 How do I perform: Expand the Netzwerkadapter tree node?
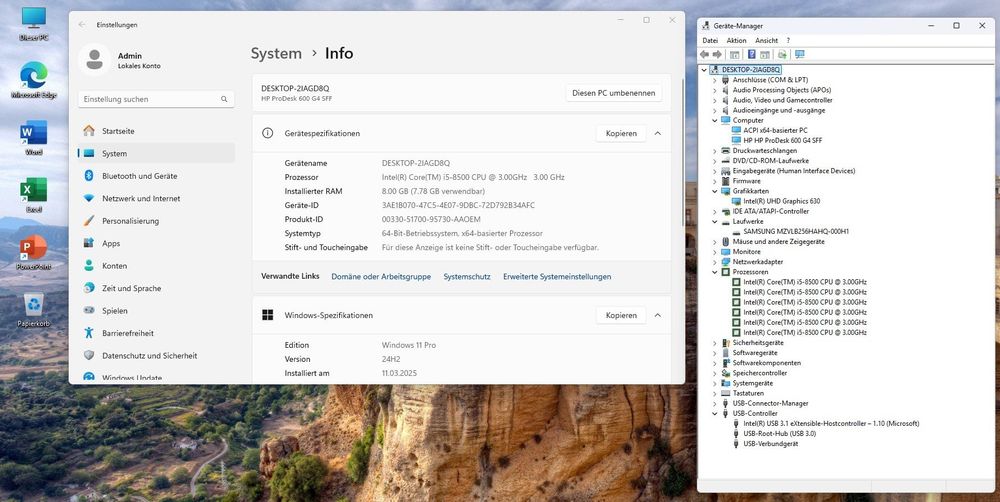click(x=715, y=262)
